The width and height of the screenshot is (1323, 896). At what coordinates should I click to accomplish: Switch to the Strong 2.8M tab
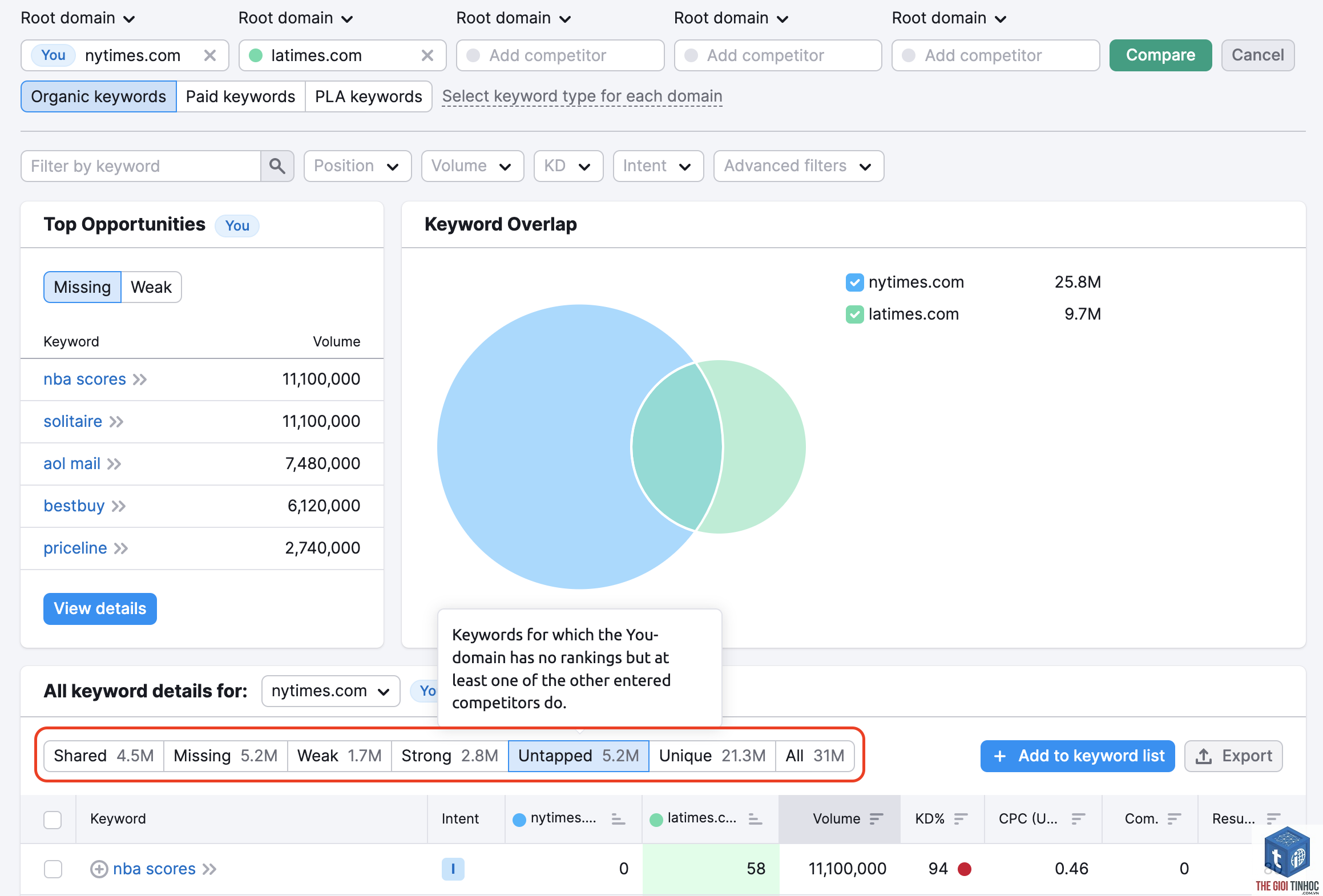coord(450,756)
